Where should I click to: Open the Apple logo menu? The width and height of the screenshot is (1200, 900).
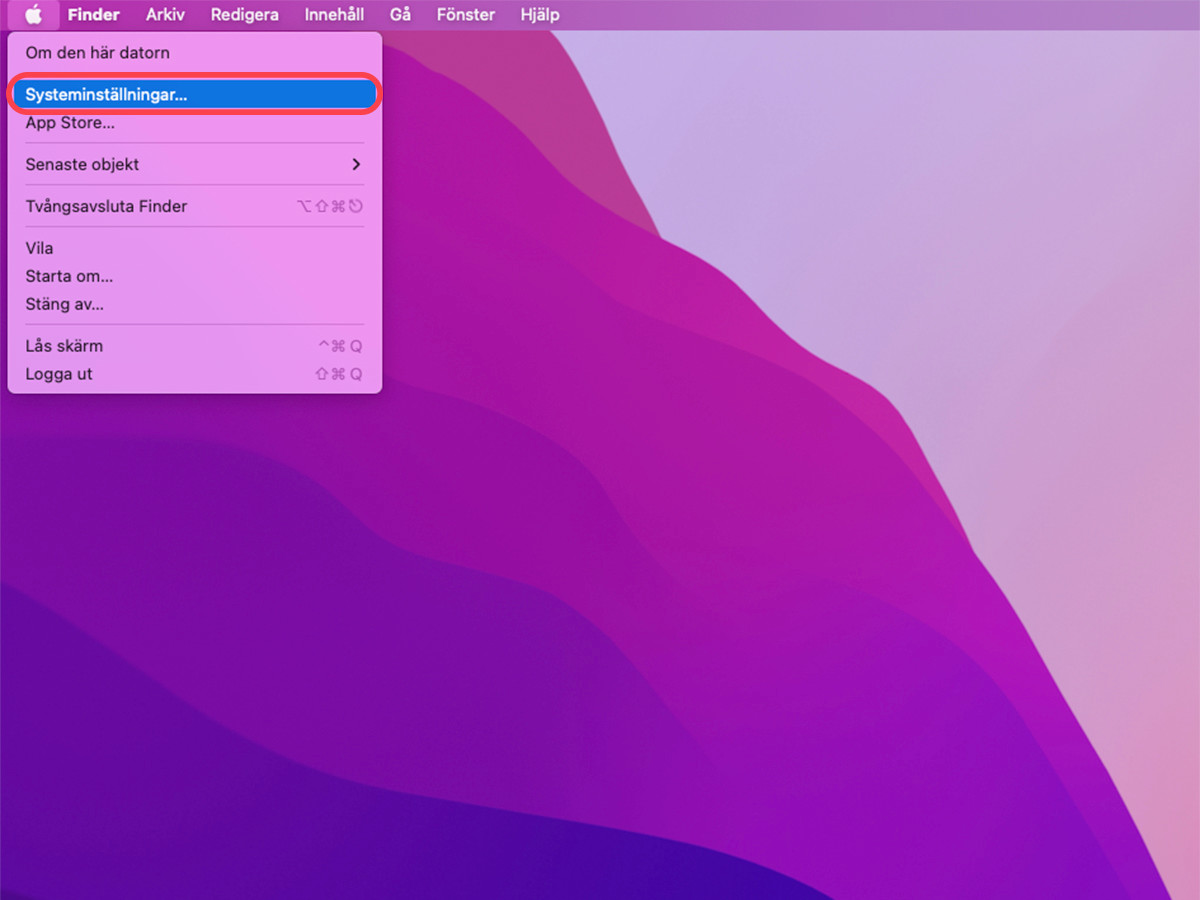click(x=34, y=15)
